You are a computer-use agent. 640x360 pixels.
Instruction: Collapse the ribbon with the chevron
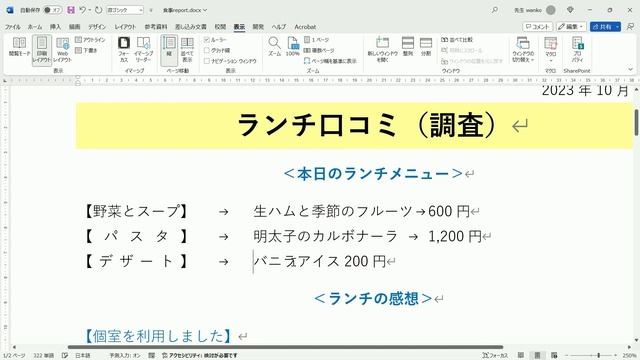tap(631, 69)
